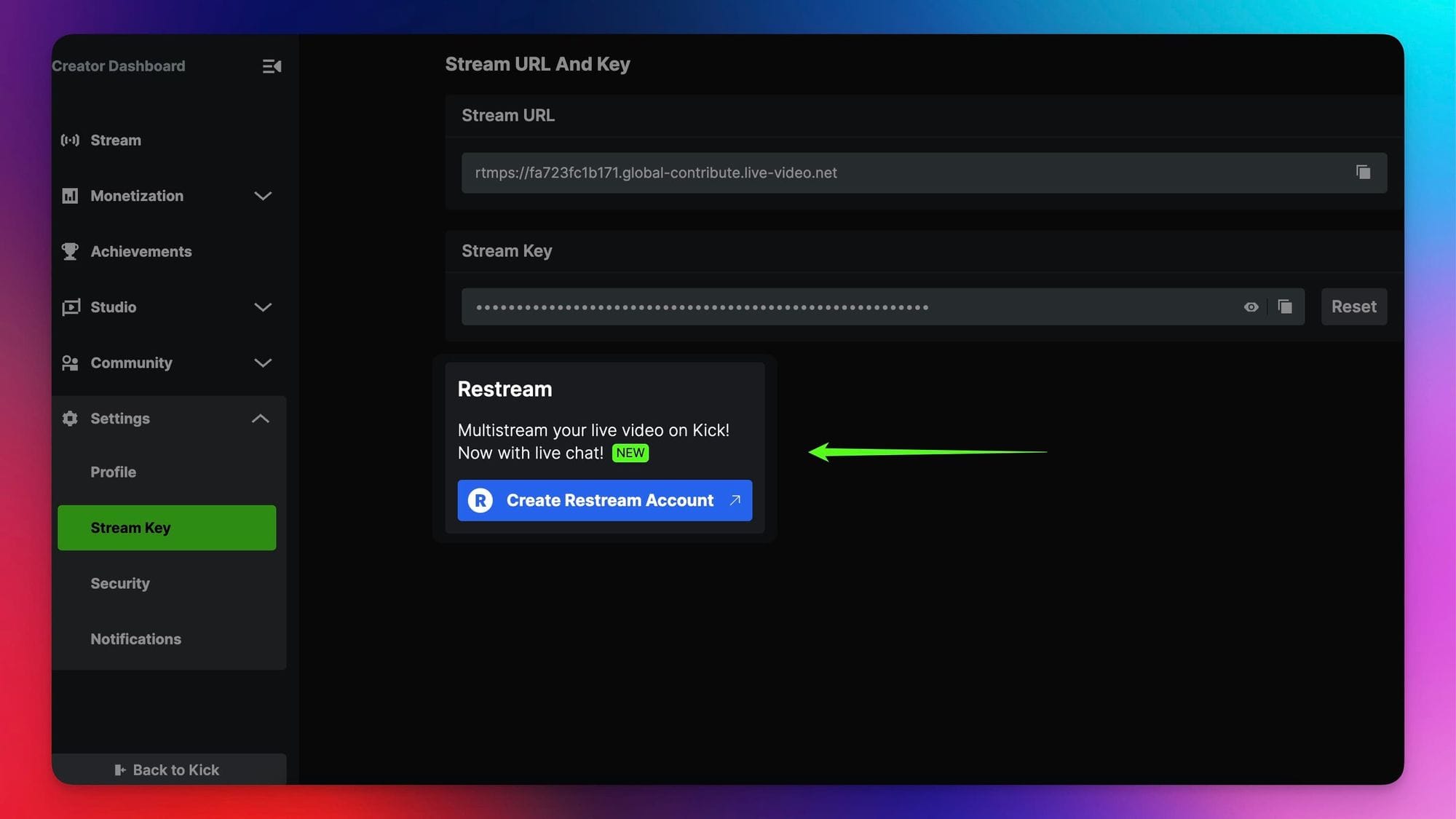Collapse the Settings menu section
1456x819 pixels.
(x=261, y=418)
